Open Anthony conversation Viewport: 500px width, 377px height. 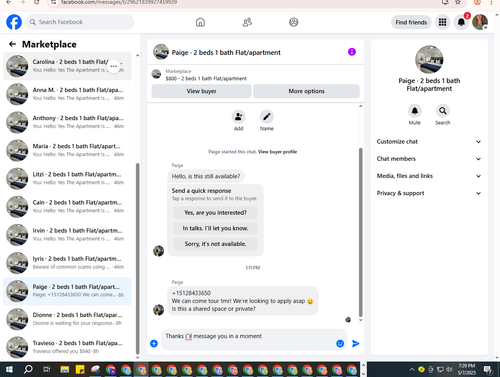[67, 122]
